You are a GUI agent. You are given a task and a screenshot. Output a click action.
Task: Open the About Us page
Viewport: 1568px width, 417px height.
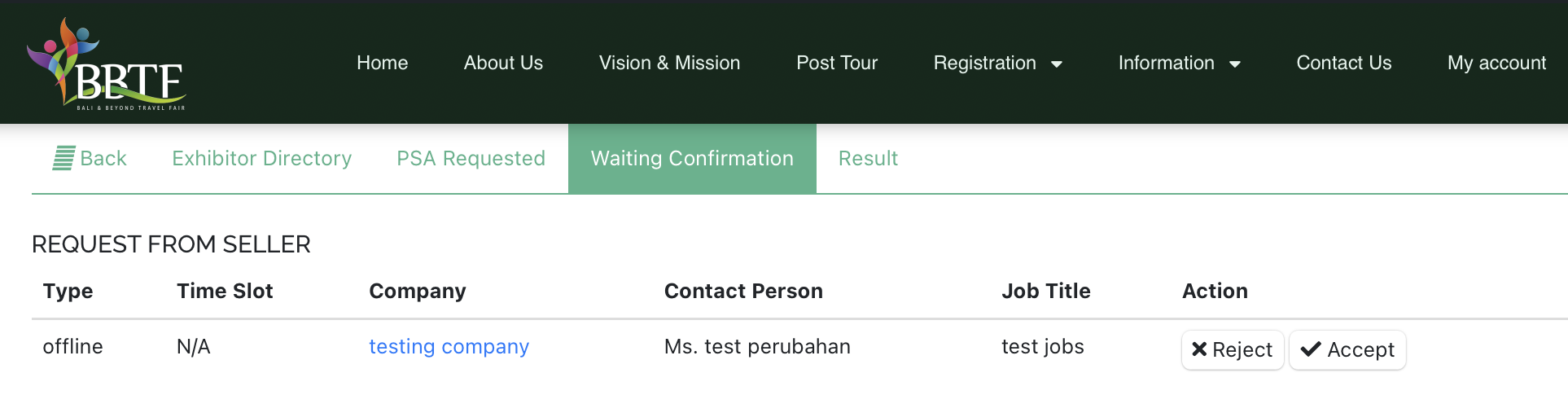[503, 63]
